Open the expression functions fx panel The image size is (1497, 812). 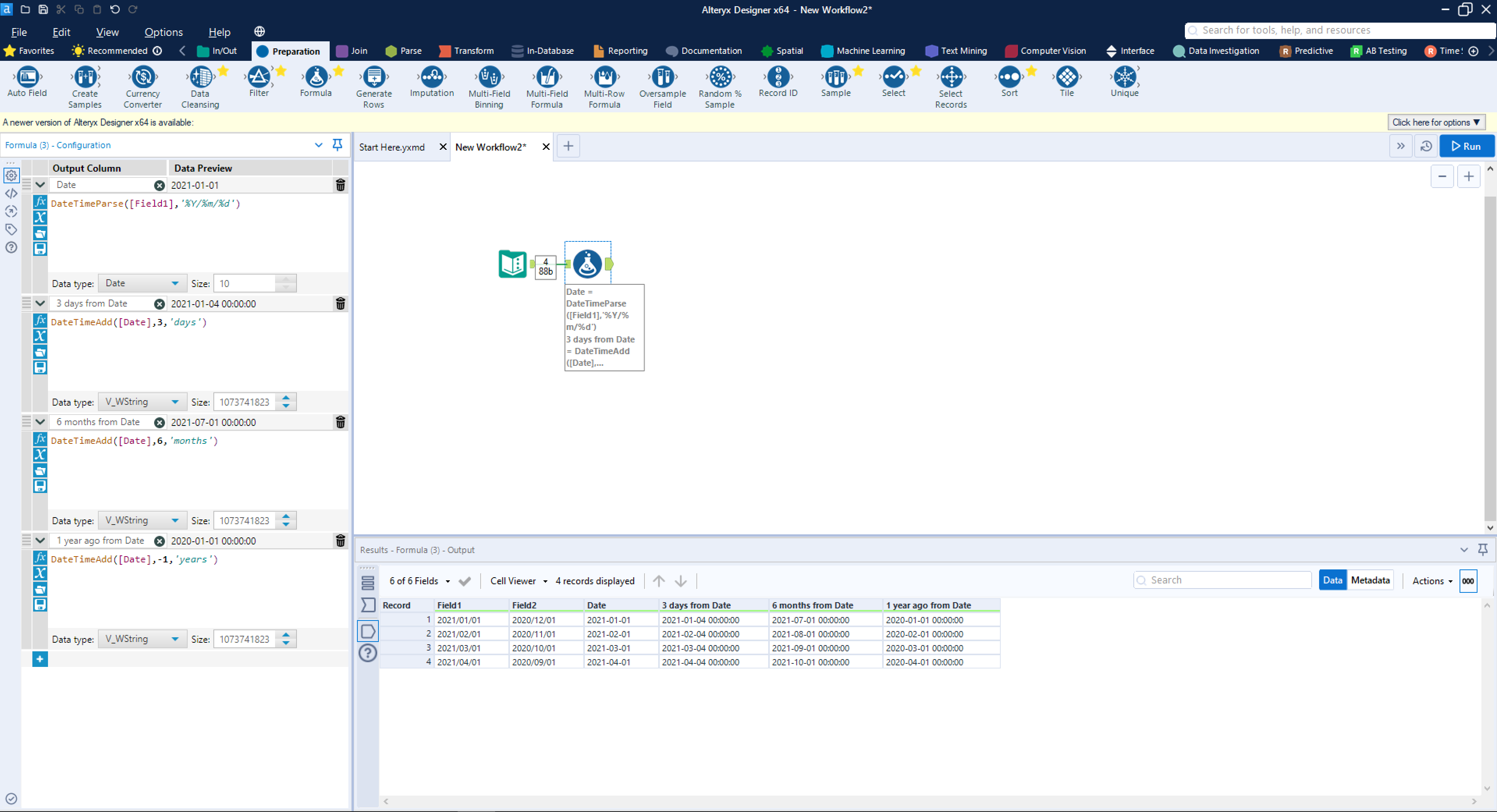tap(40, 203)
